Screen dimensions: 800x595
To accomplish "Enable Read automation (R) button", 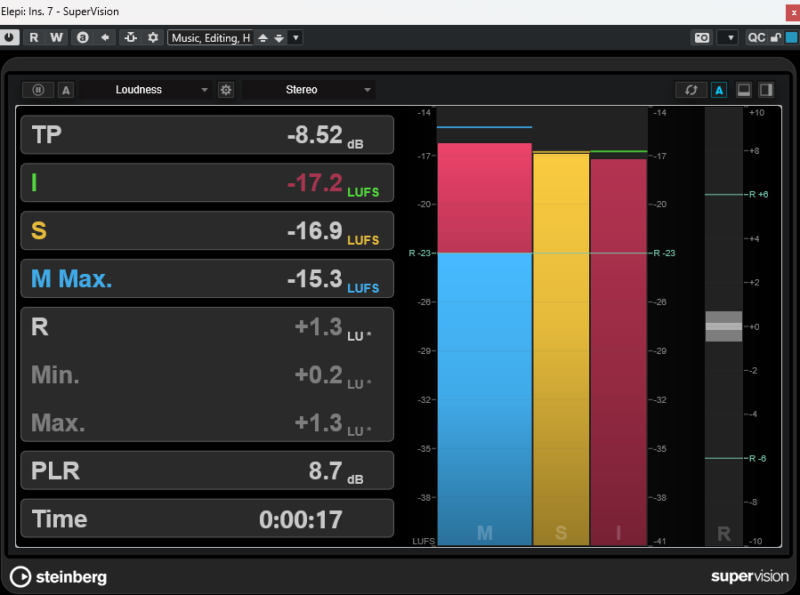I will coord(34,38).
